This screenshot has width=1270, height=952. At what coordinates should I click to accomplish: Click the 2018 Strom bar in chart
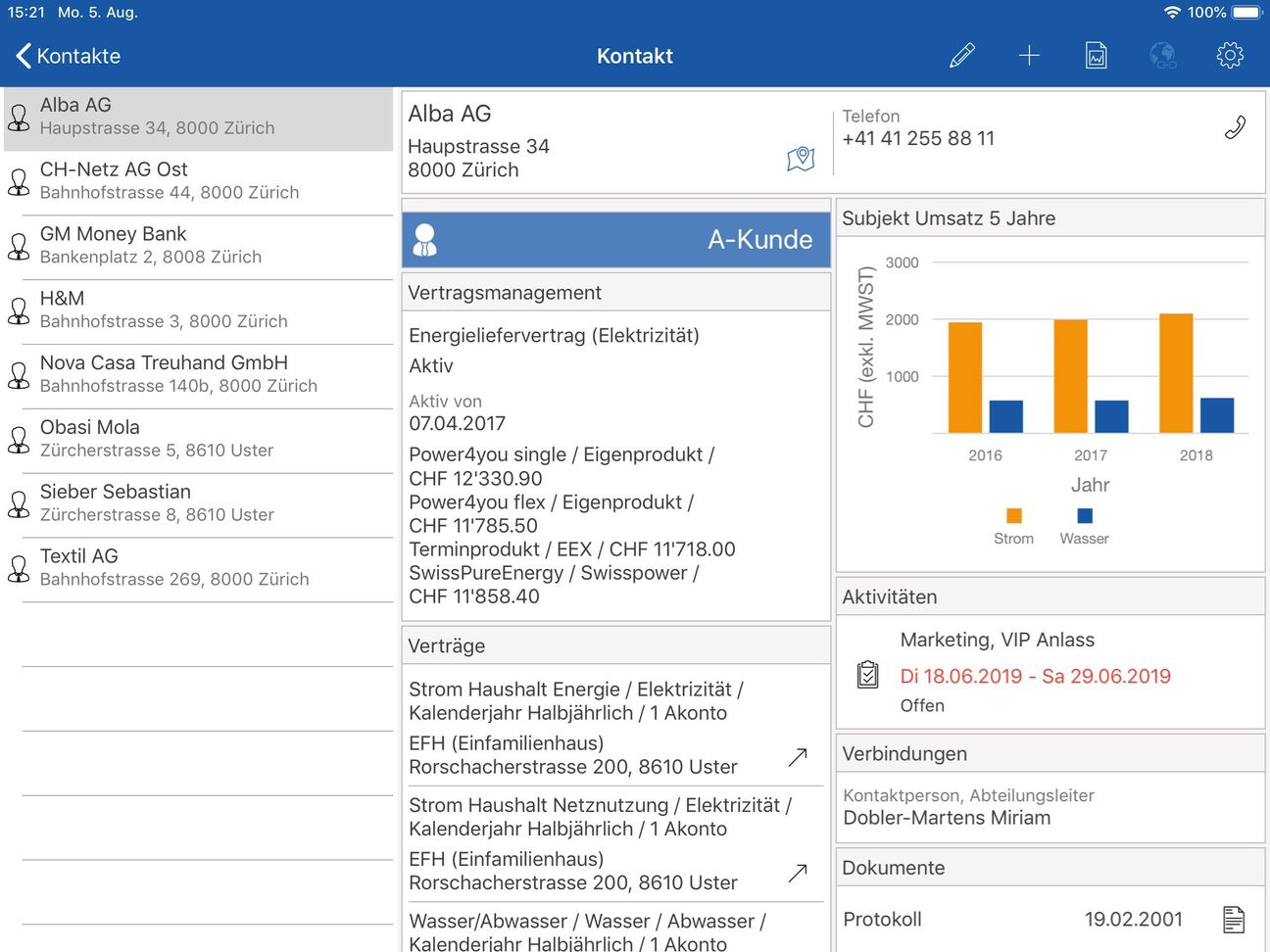pos(1176,373)
